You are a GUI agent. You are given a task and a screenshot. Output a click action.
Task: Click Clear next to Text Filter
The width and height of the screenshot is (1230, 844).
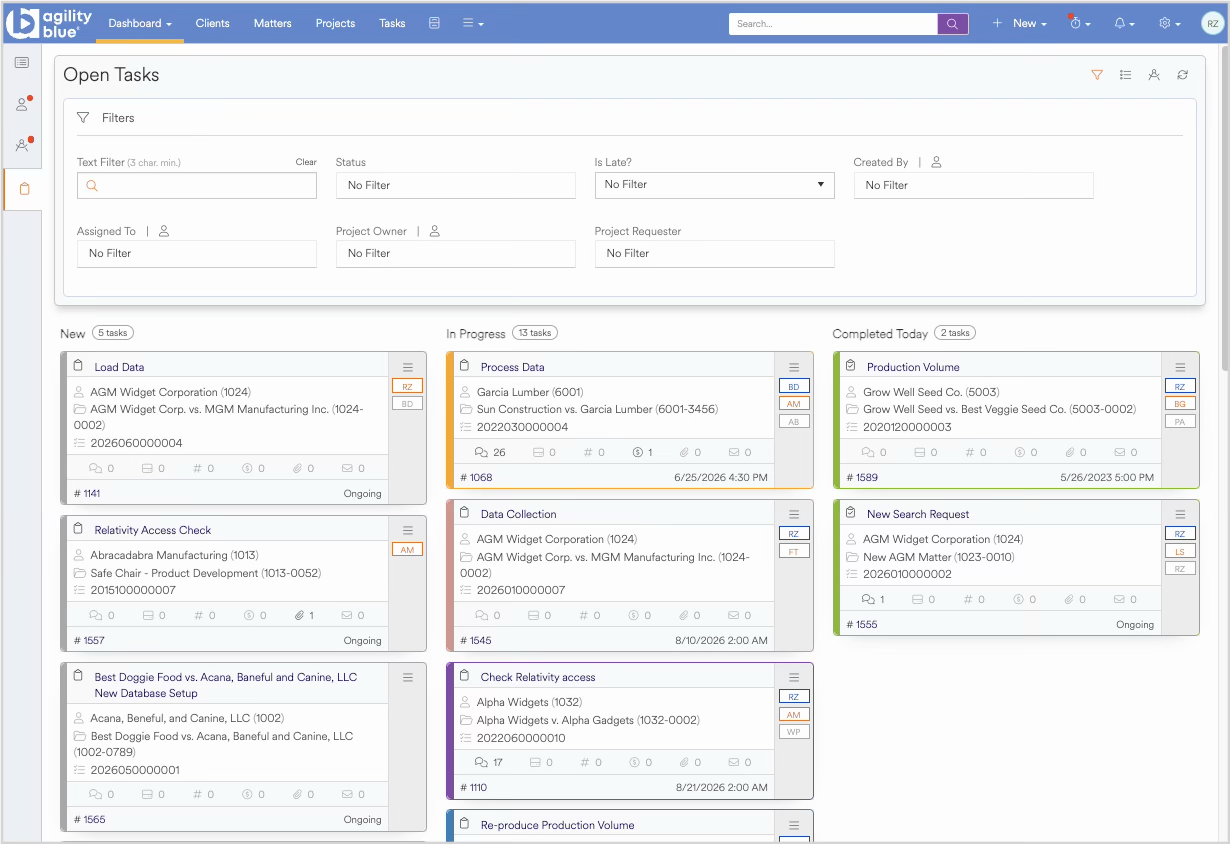(x=306, y=162)
